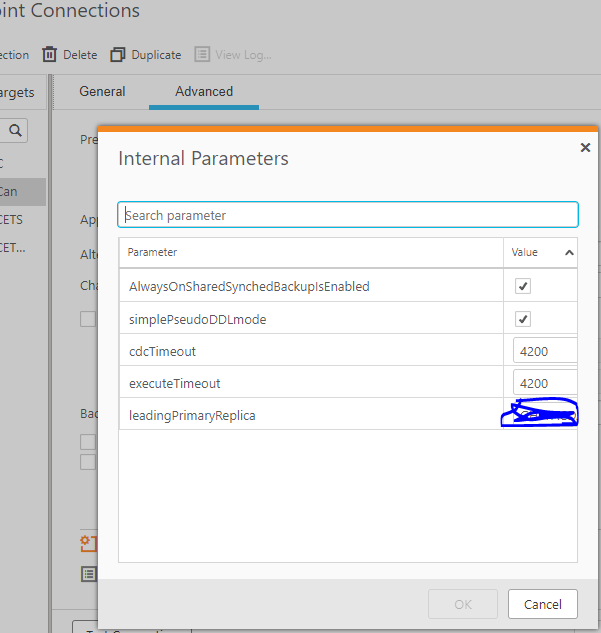Click the Duplicate label in the toolbar
This screenshot has height=633, width=601.
pos(156,55)
